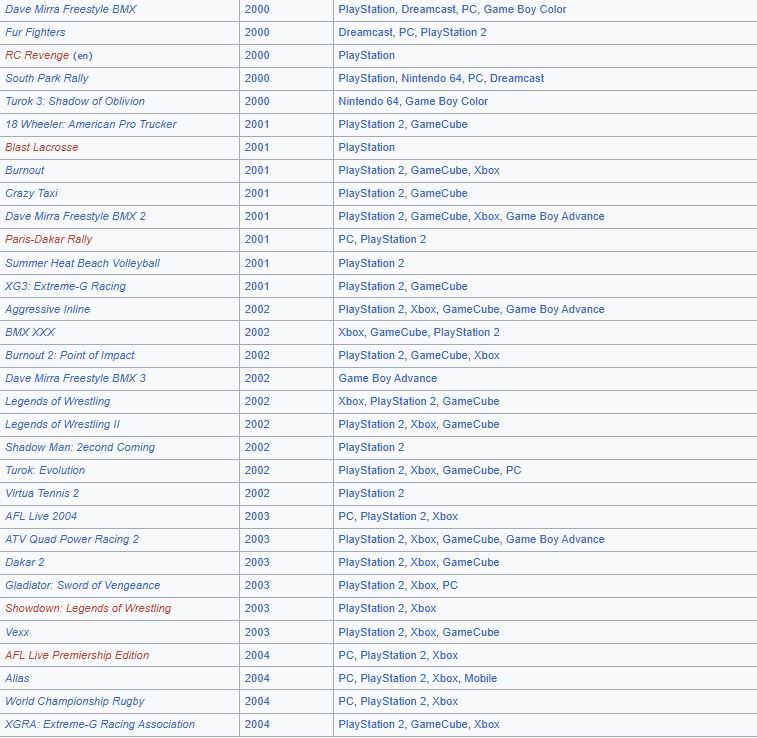The image size is (757, 738).
Task: Open the Legends of Wrestling link
Action: (x=58, y=402)
